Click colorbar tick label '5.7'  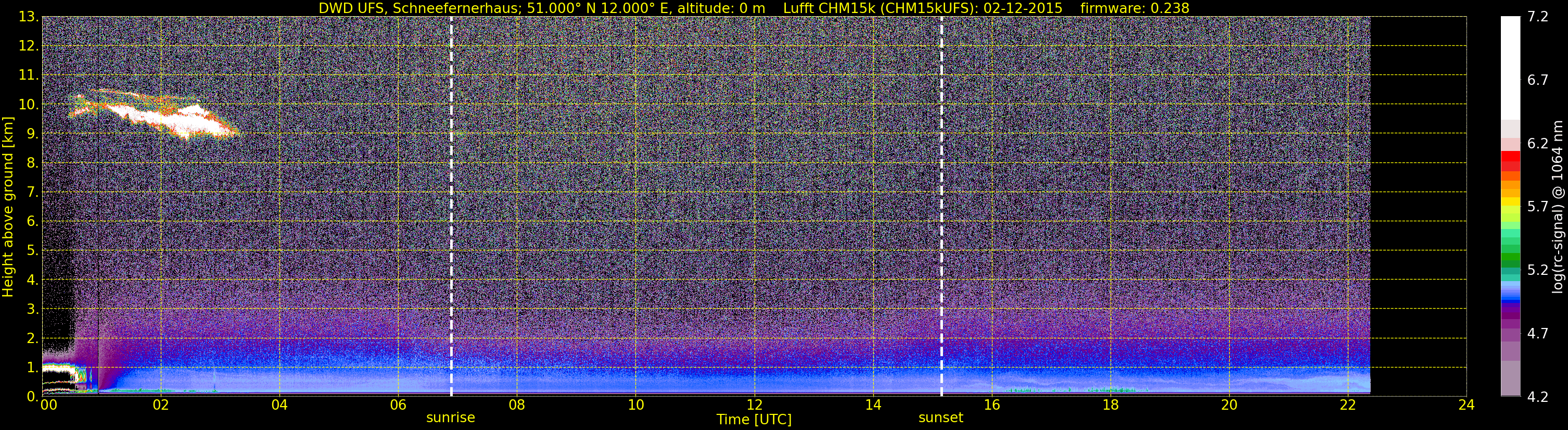click(x=1538, y=207)
